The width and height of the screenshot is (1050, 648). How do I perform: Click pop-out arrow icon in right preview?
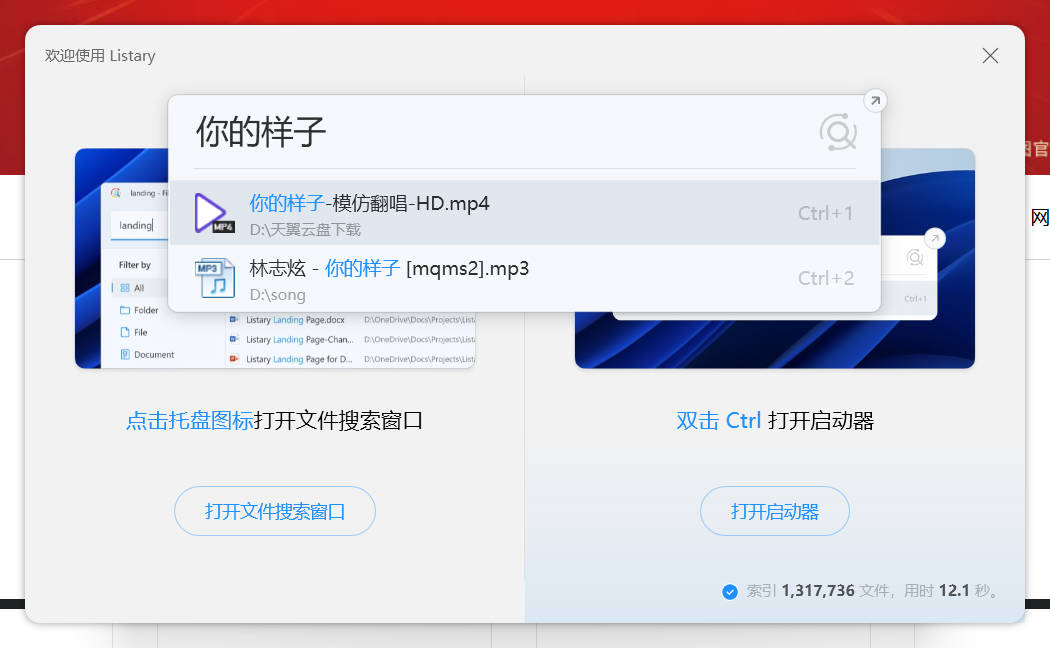click(x=935, y=238)
